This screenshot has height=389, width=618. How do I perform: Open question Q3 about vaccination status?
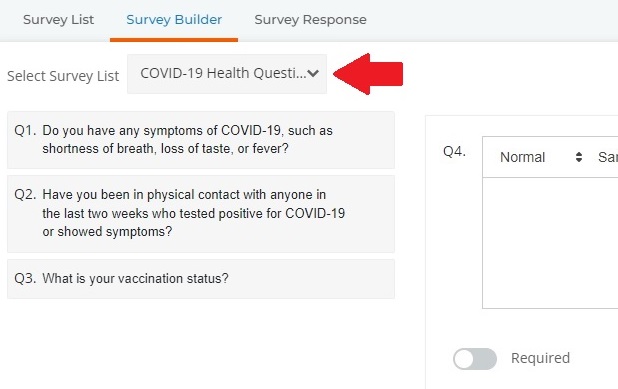coord(201,279)
